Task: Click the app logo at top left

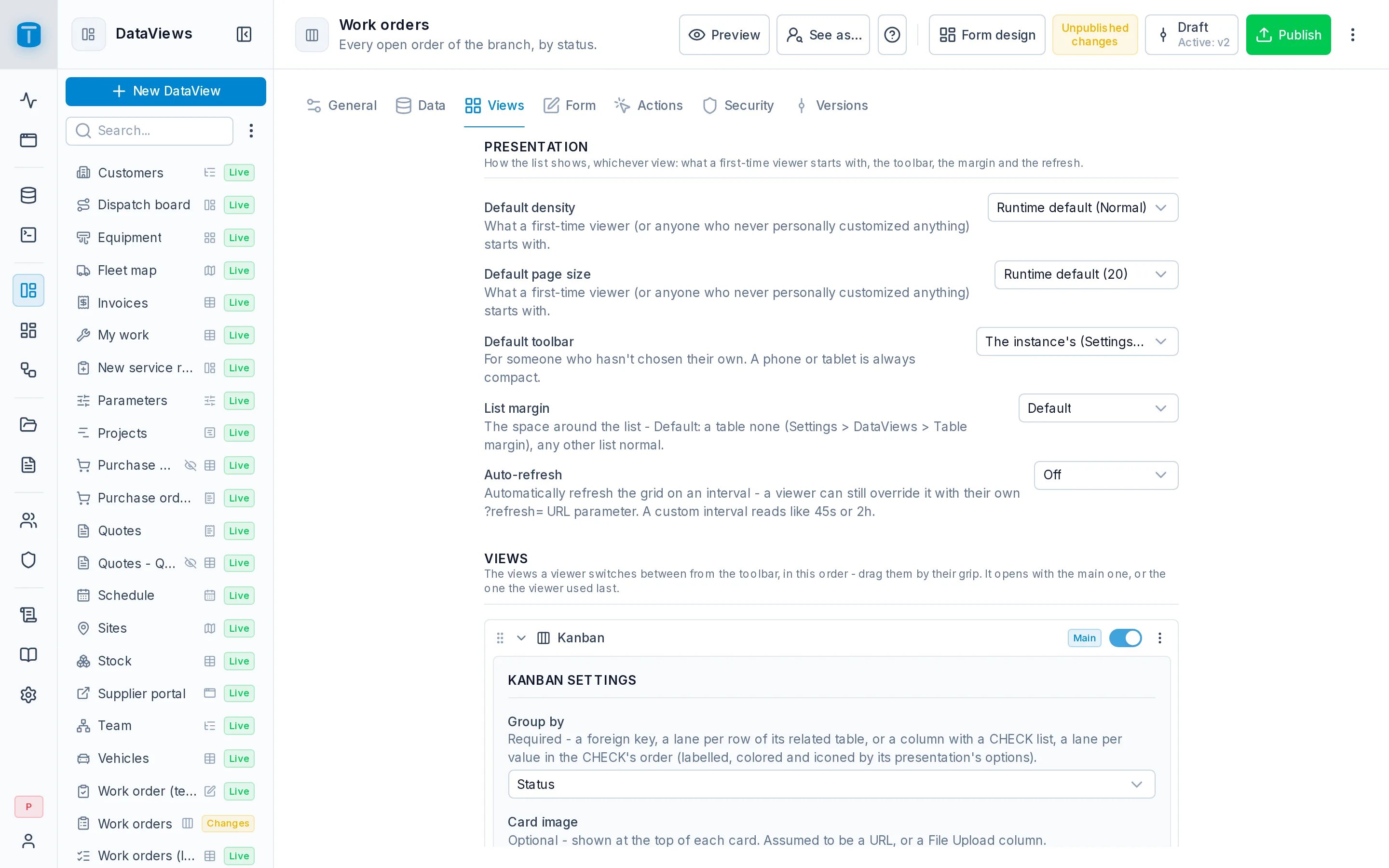Action: 29,34
